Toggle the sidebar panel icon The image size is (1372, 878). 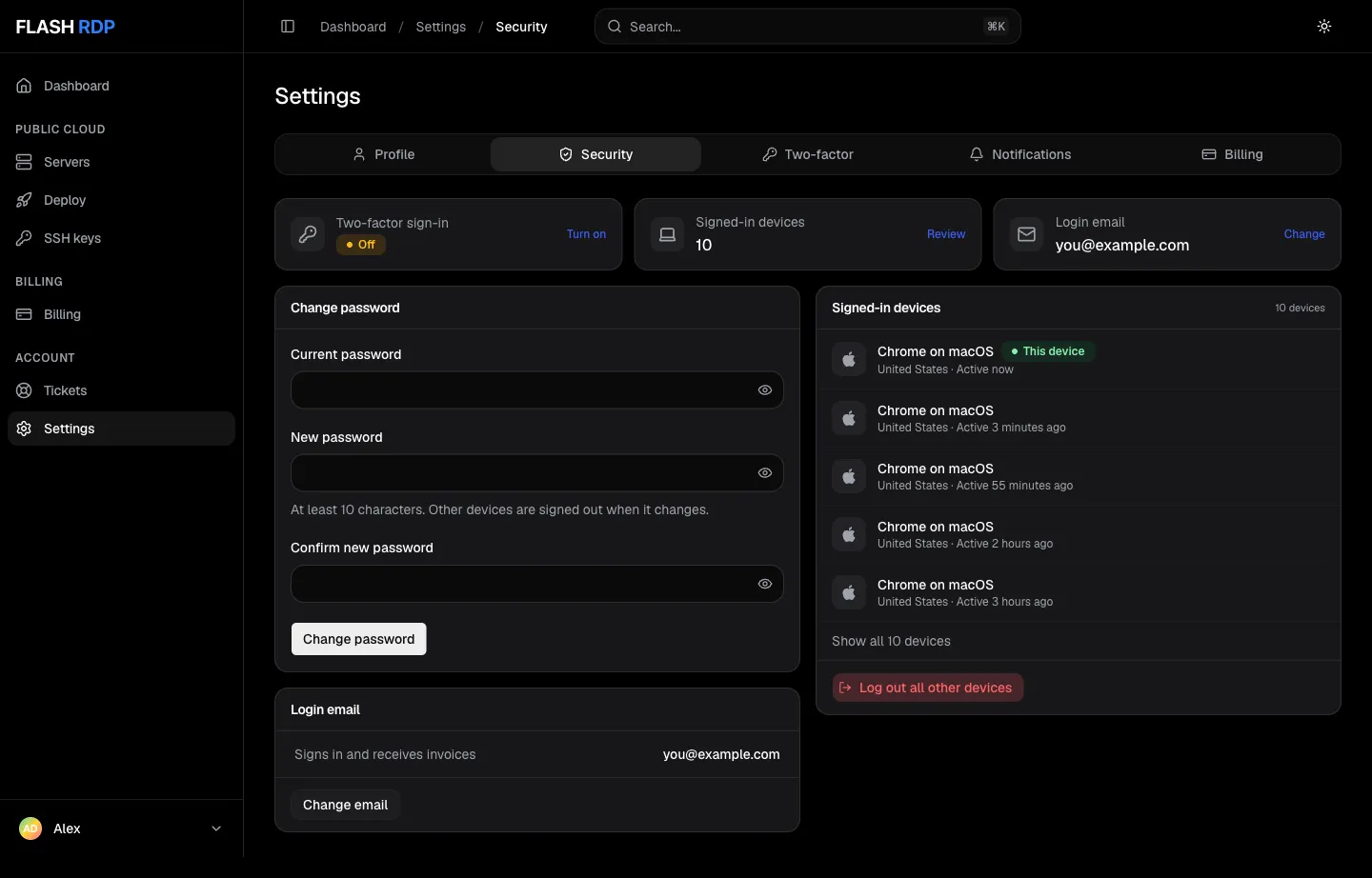288,27
